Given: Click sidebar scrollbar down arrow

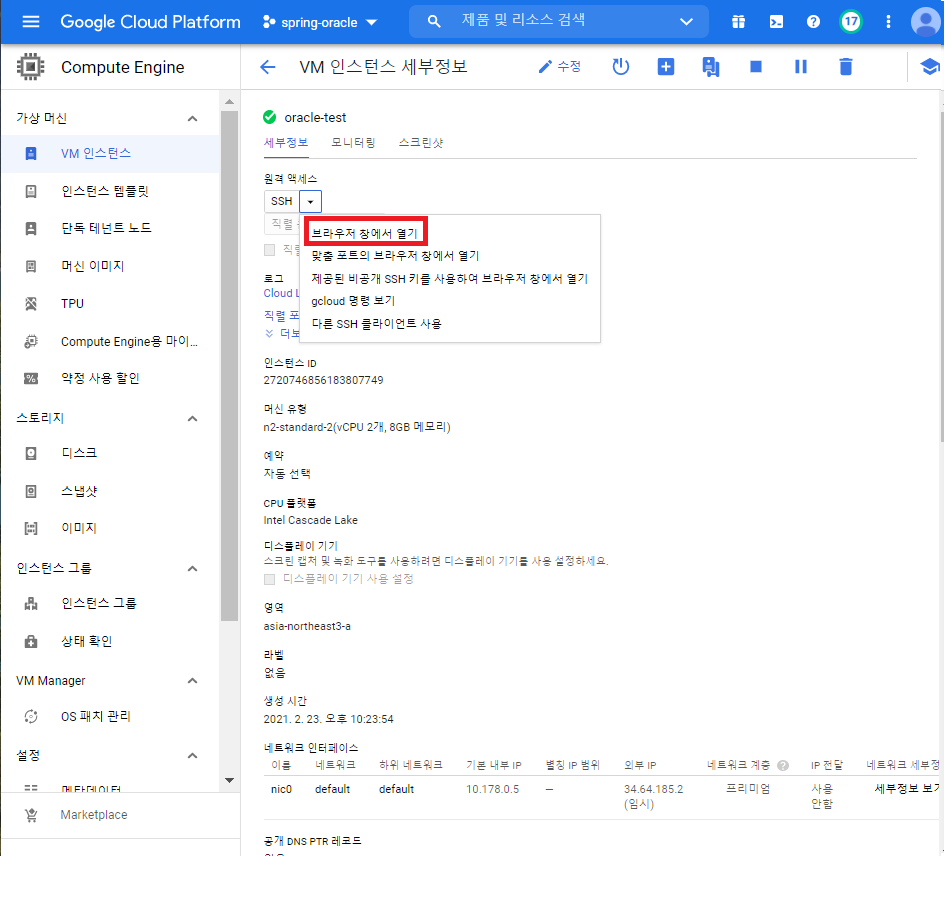Looking at the screenshot, I should [229, 780].
